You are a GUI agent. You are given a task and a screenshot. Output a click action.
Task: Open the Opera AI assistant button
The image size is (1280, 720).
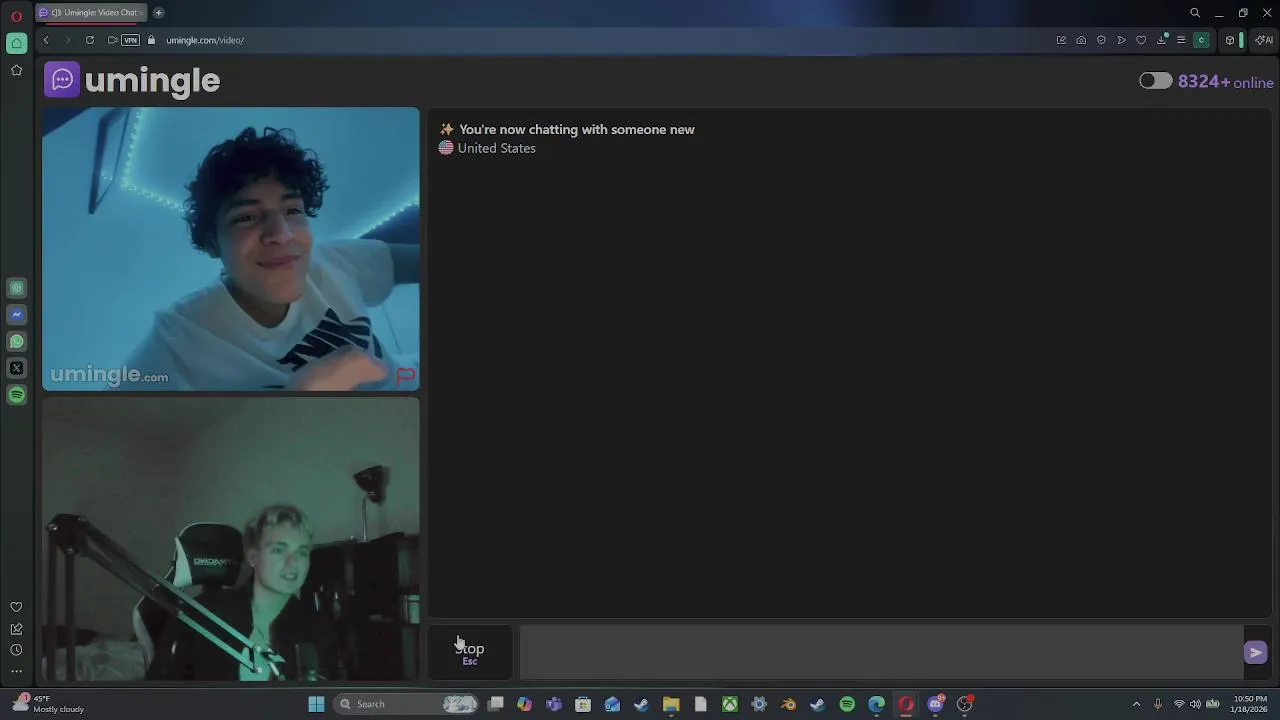(1264, 40)
